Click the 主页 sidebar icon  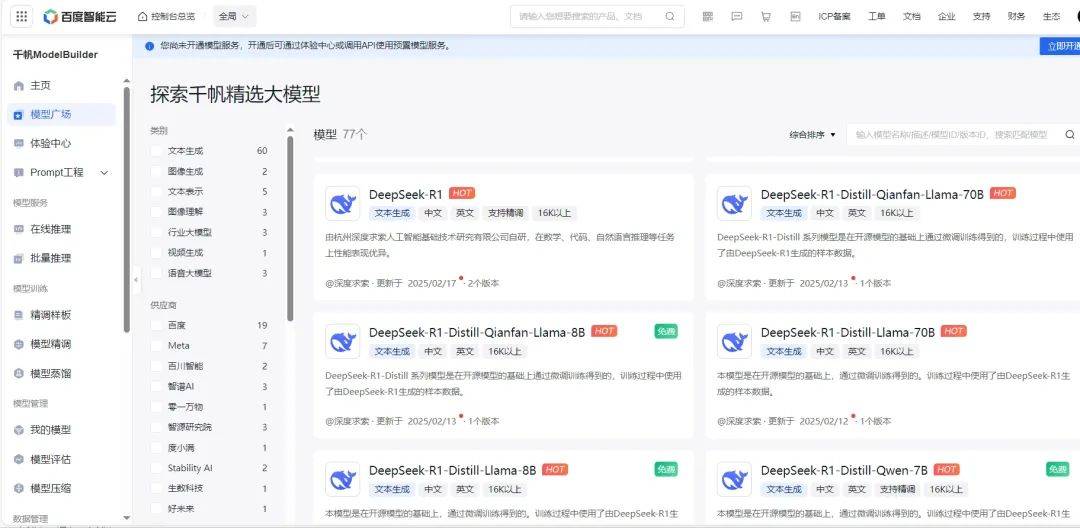click(19, 86)
